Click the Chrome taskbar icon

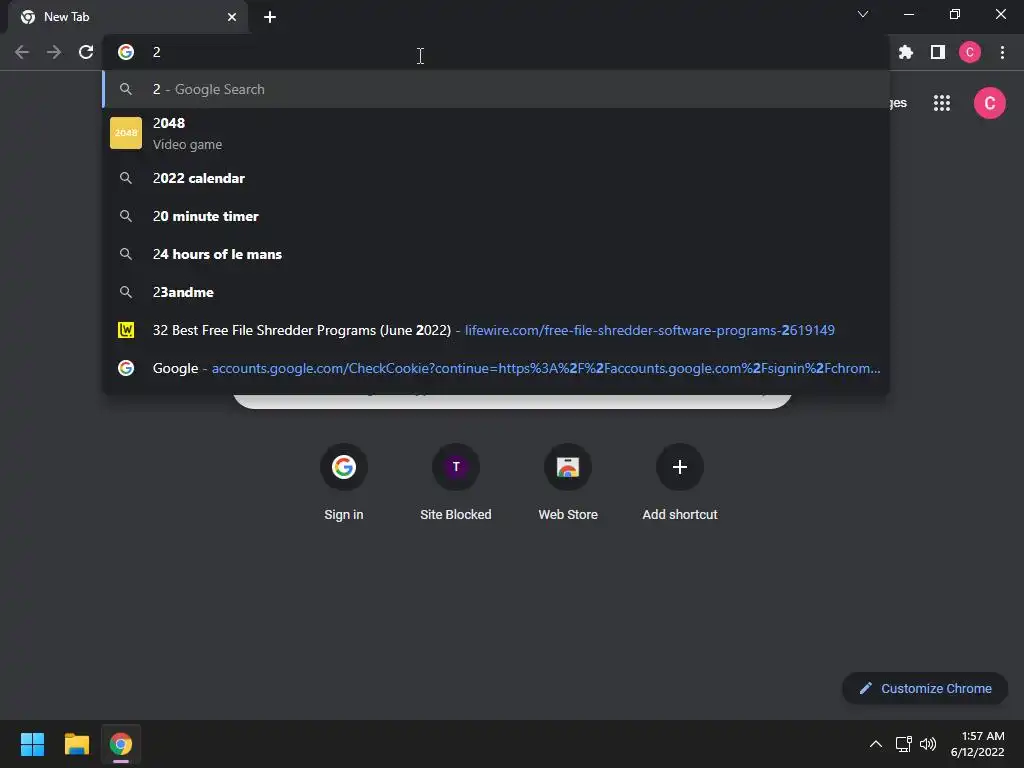click(121, 744)
